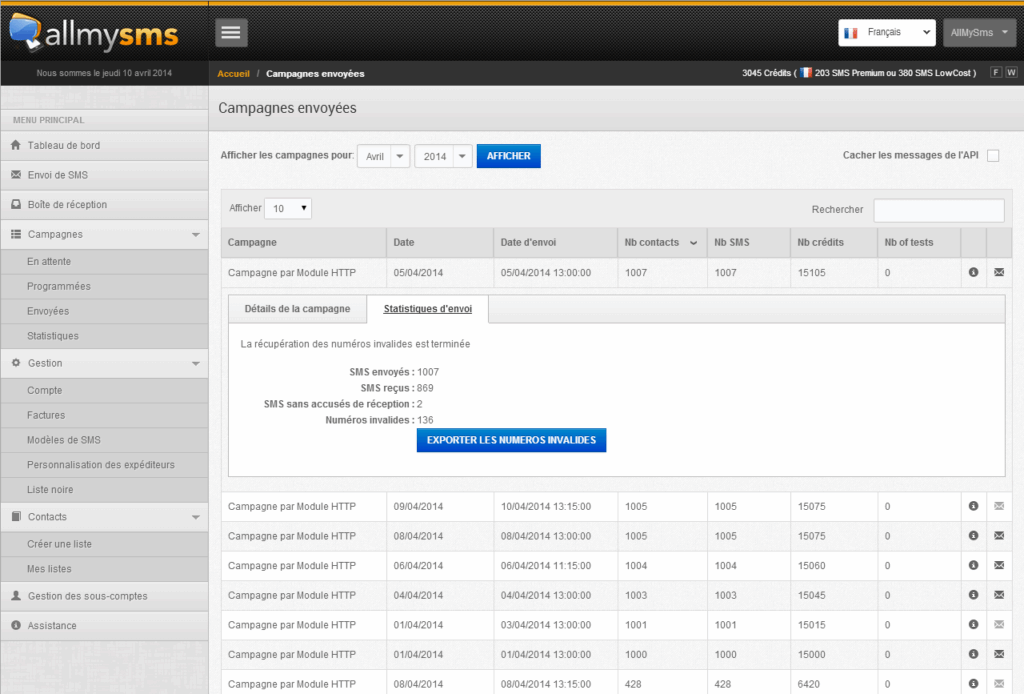
Task: Select credits value 15105 cell
Action: (833, 272)
